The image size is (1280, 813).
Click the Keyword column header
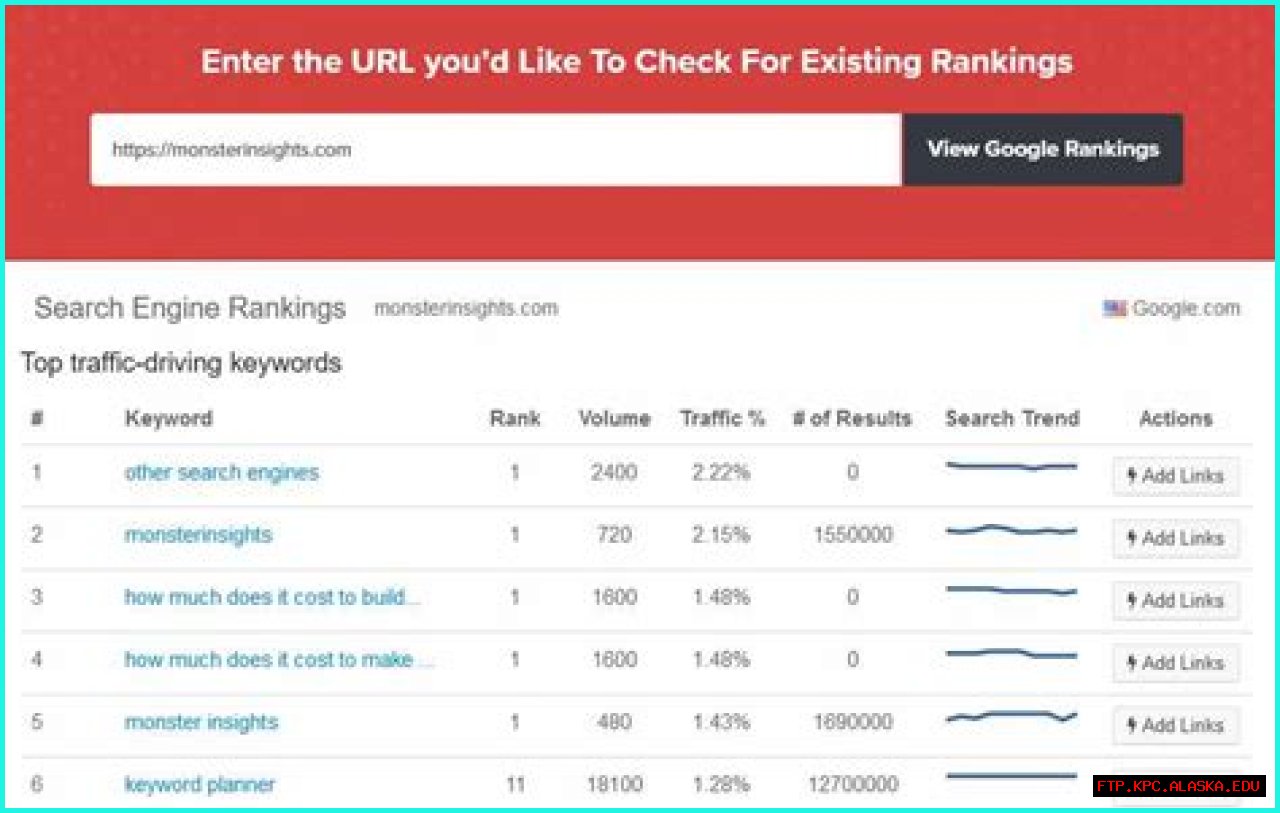pyautogui.click(x=168, y=418)
